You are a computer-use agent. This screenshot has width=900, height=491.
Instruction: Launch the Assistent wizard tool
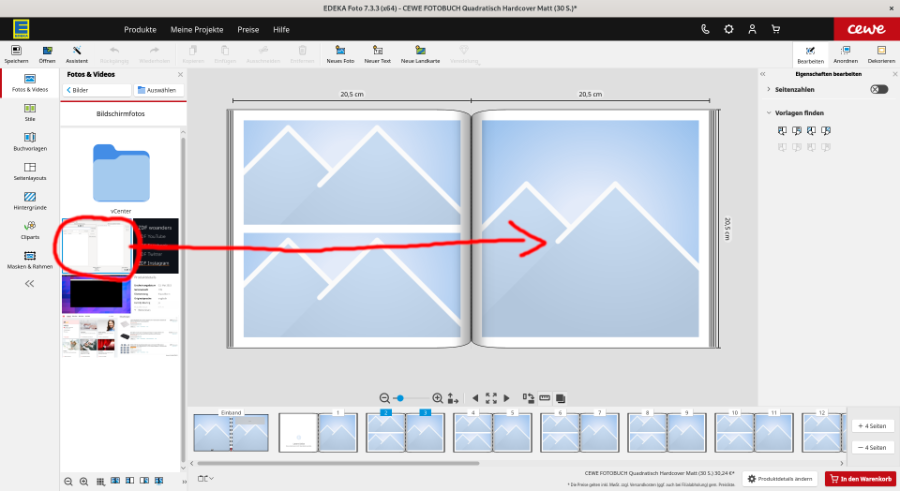click(76, 53)
